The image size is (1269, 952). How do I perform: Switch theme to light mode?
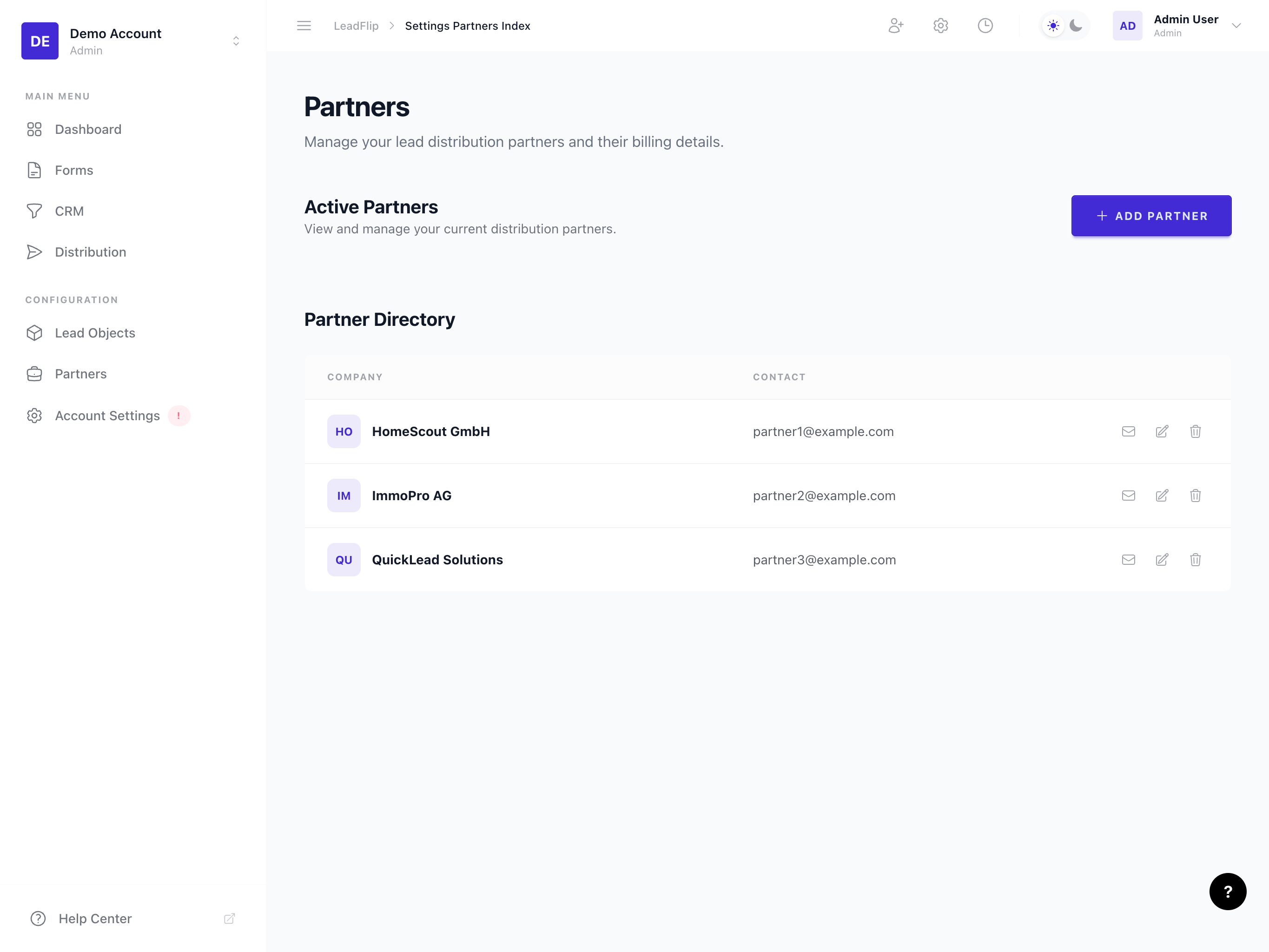pos(1053,25)
